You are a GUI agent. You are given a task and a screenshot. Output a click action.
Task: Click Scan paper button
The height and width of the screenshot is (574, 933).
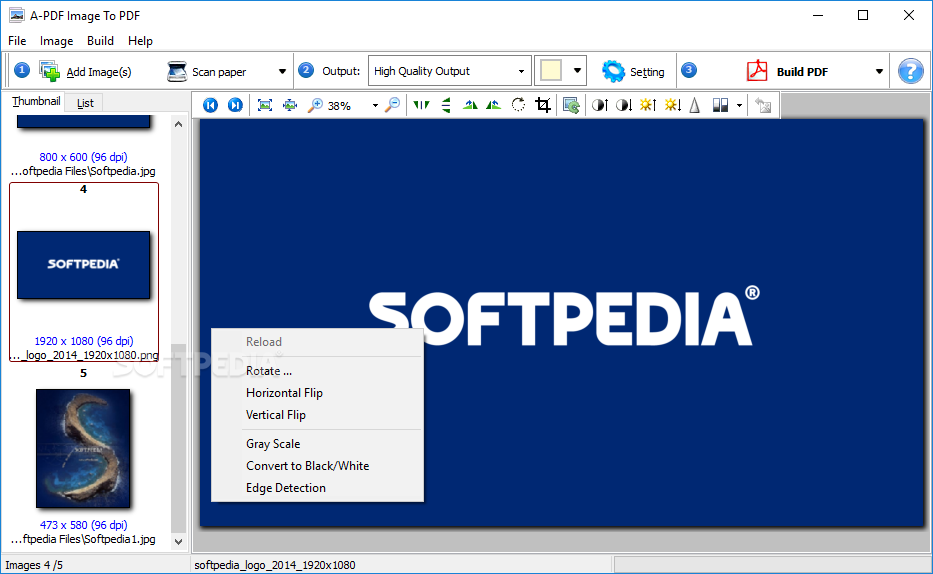tap(207, 71)
